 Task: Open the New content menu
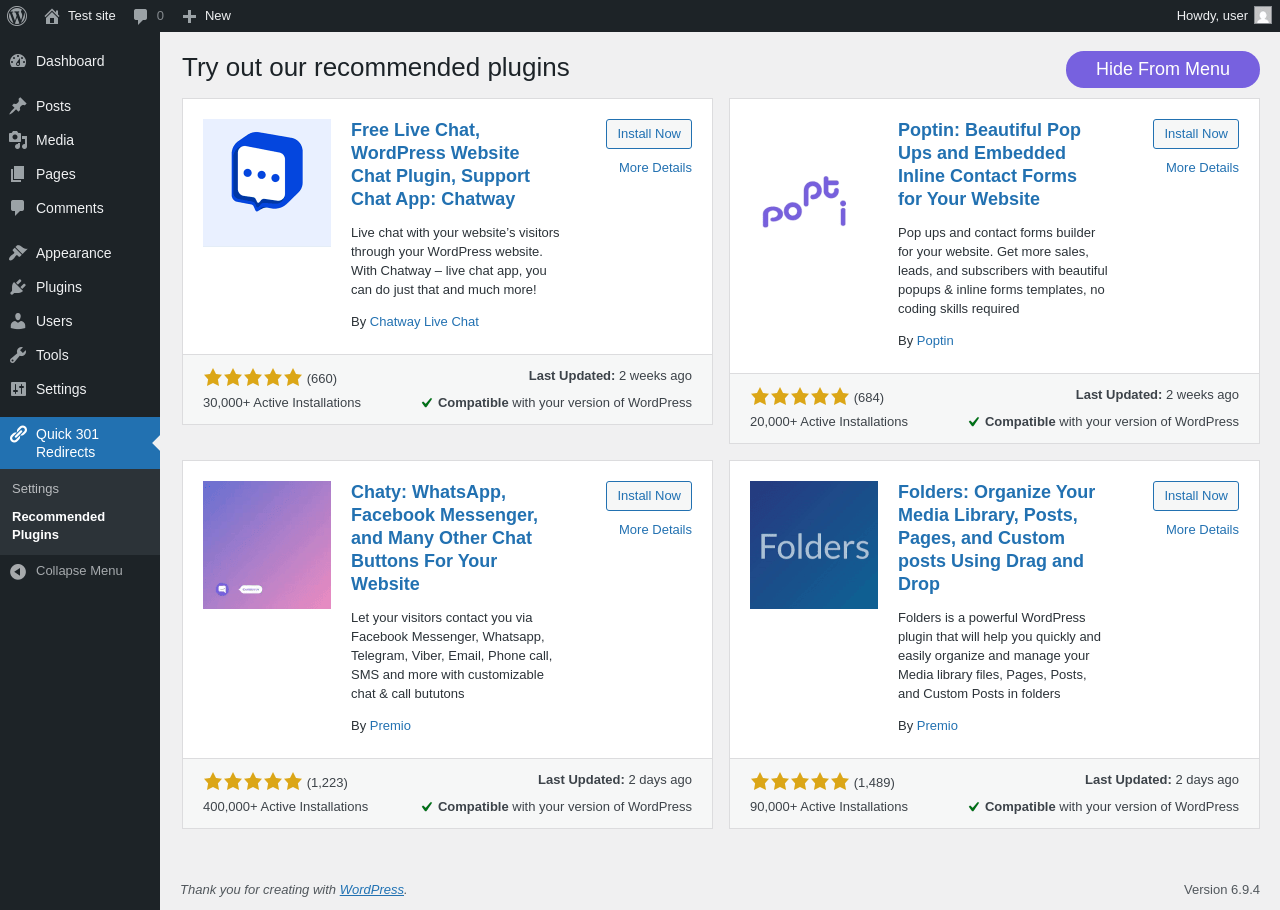[206, 16]
